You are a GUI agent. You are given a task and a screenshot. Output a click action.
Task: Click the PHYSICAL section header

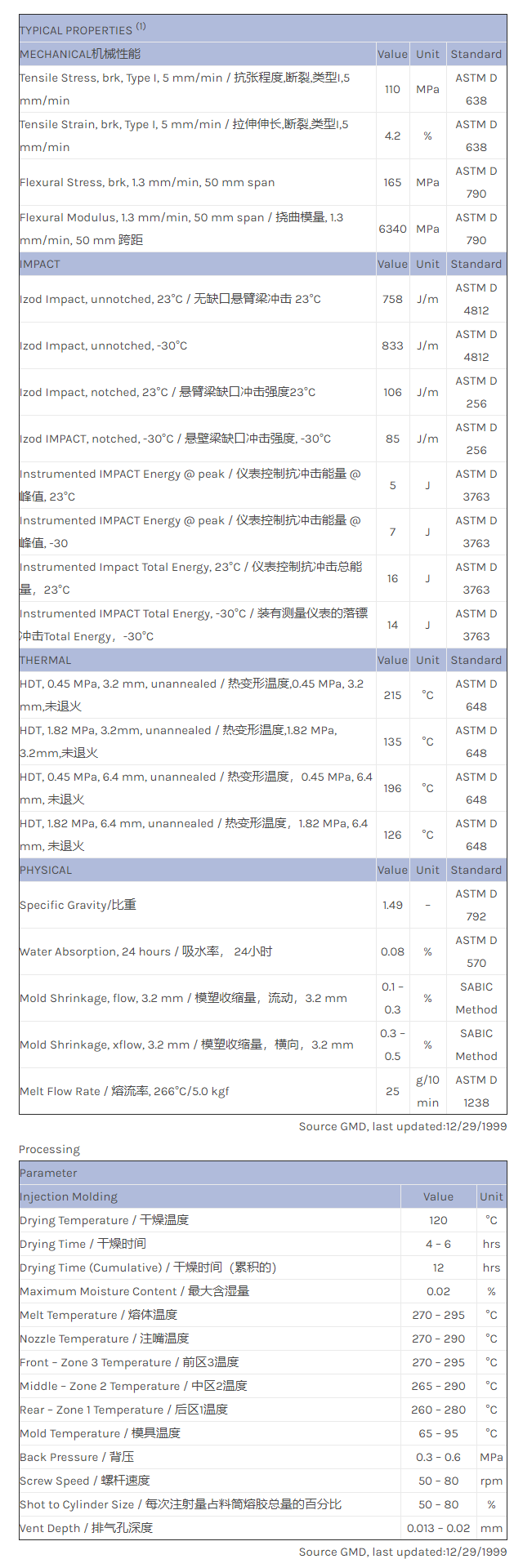pos(46,870)
